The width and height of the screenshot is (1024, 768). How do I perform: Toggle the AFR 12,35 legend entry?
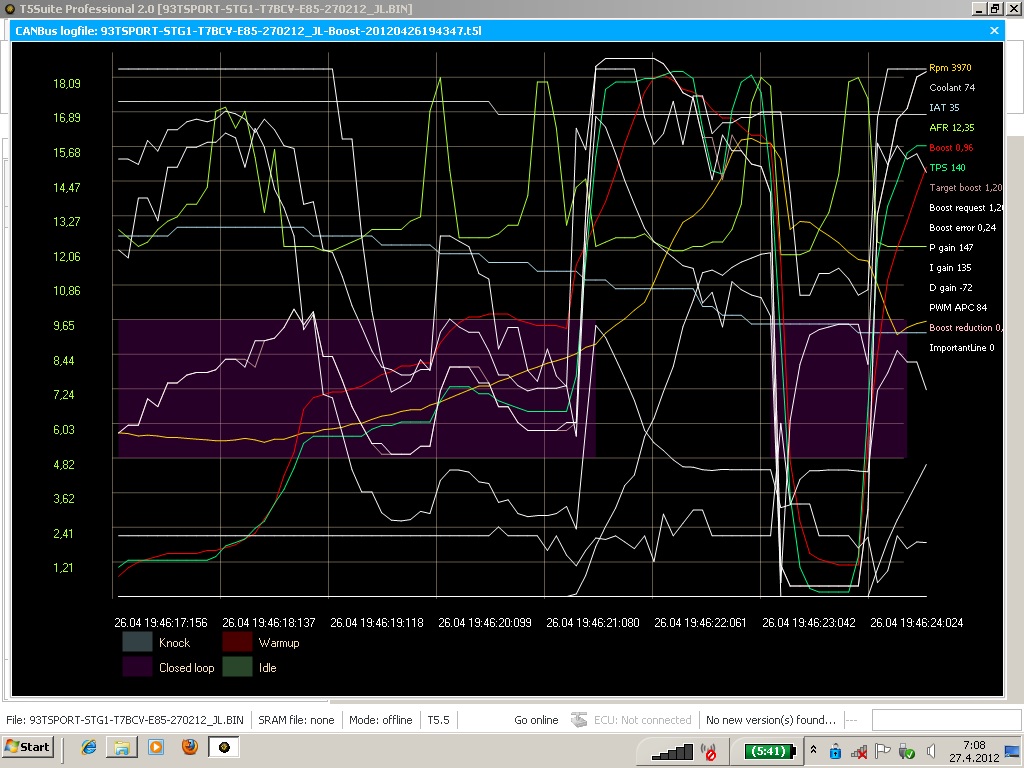(x=951, y=128)
